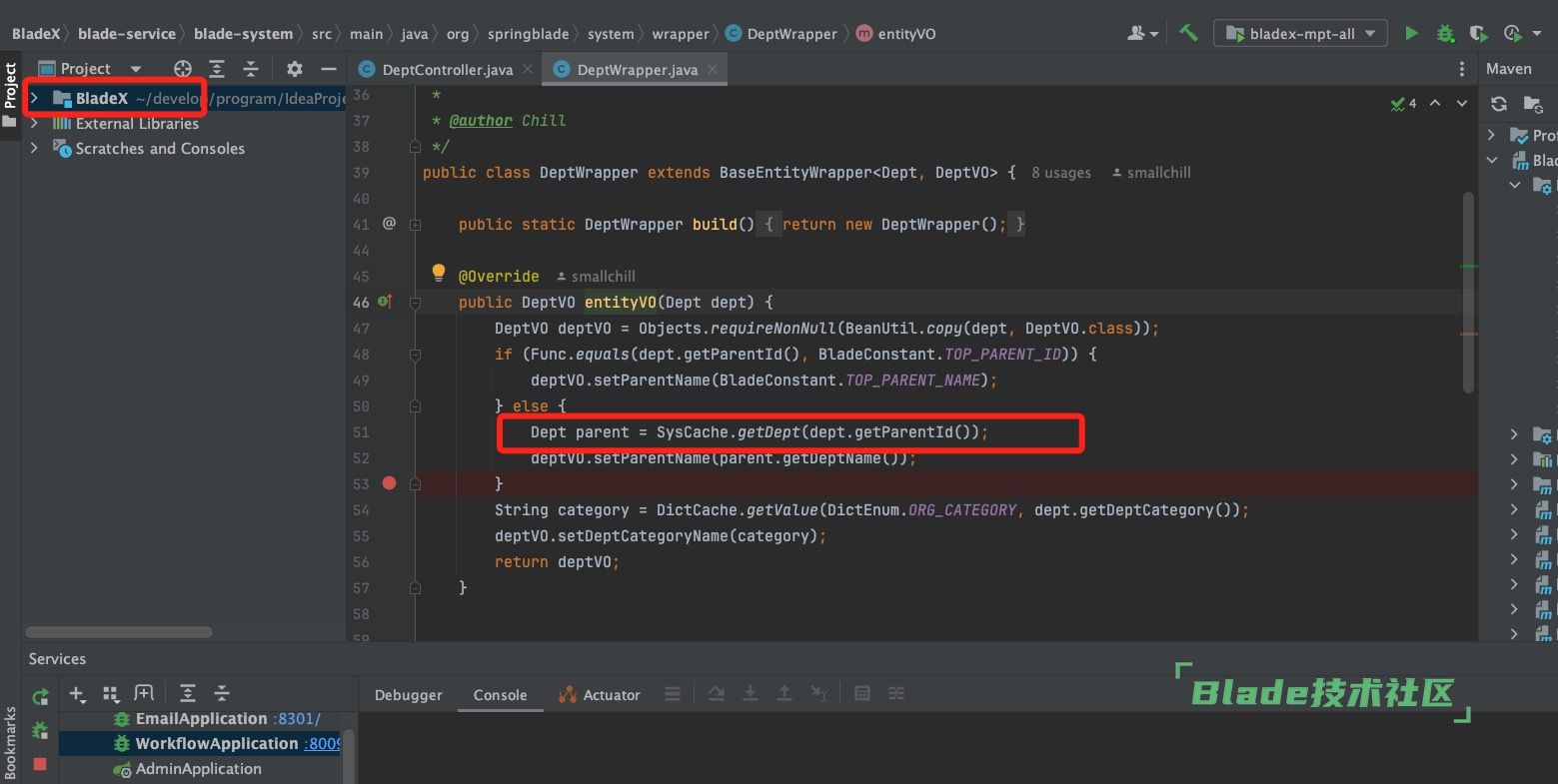Stop the running service red square
The height and width of the screenshot is (784, 1558).
click(40, 764)
